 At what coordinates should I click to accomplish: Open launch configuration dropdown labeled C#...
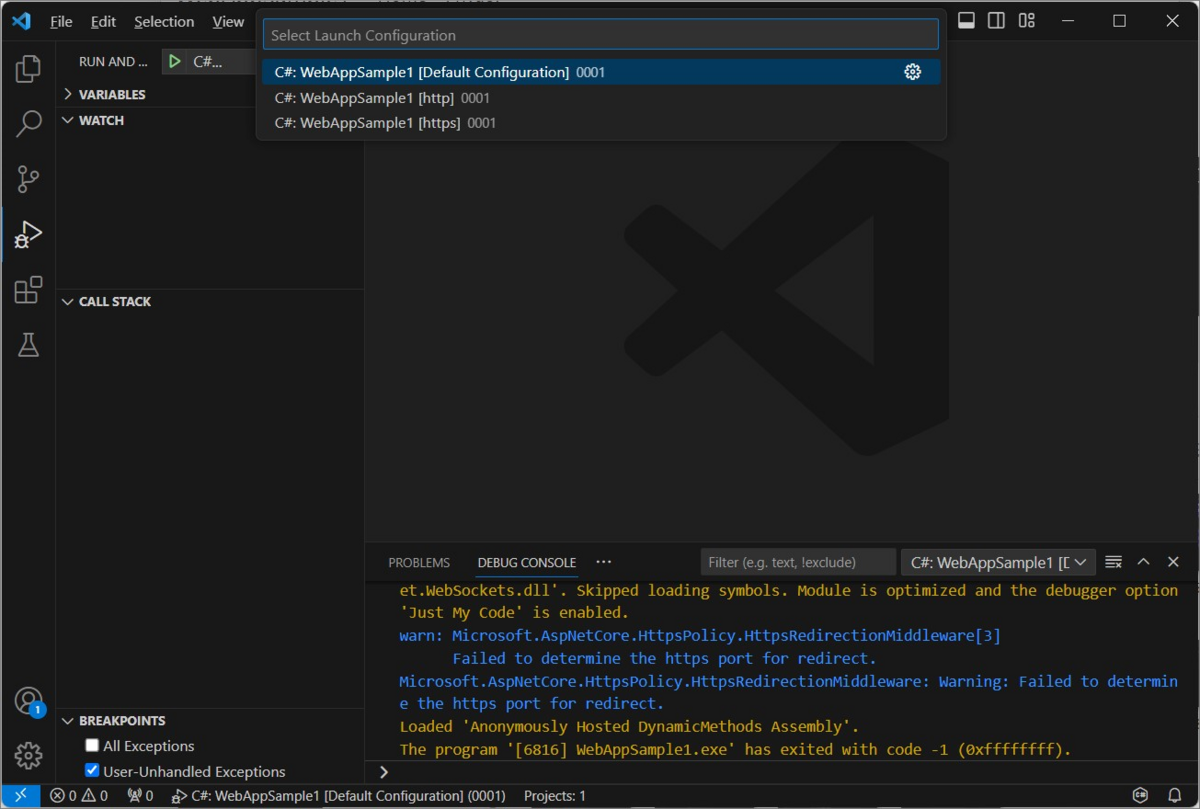218,61
